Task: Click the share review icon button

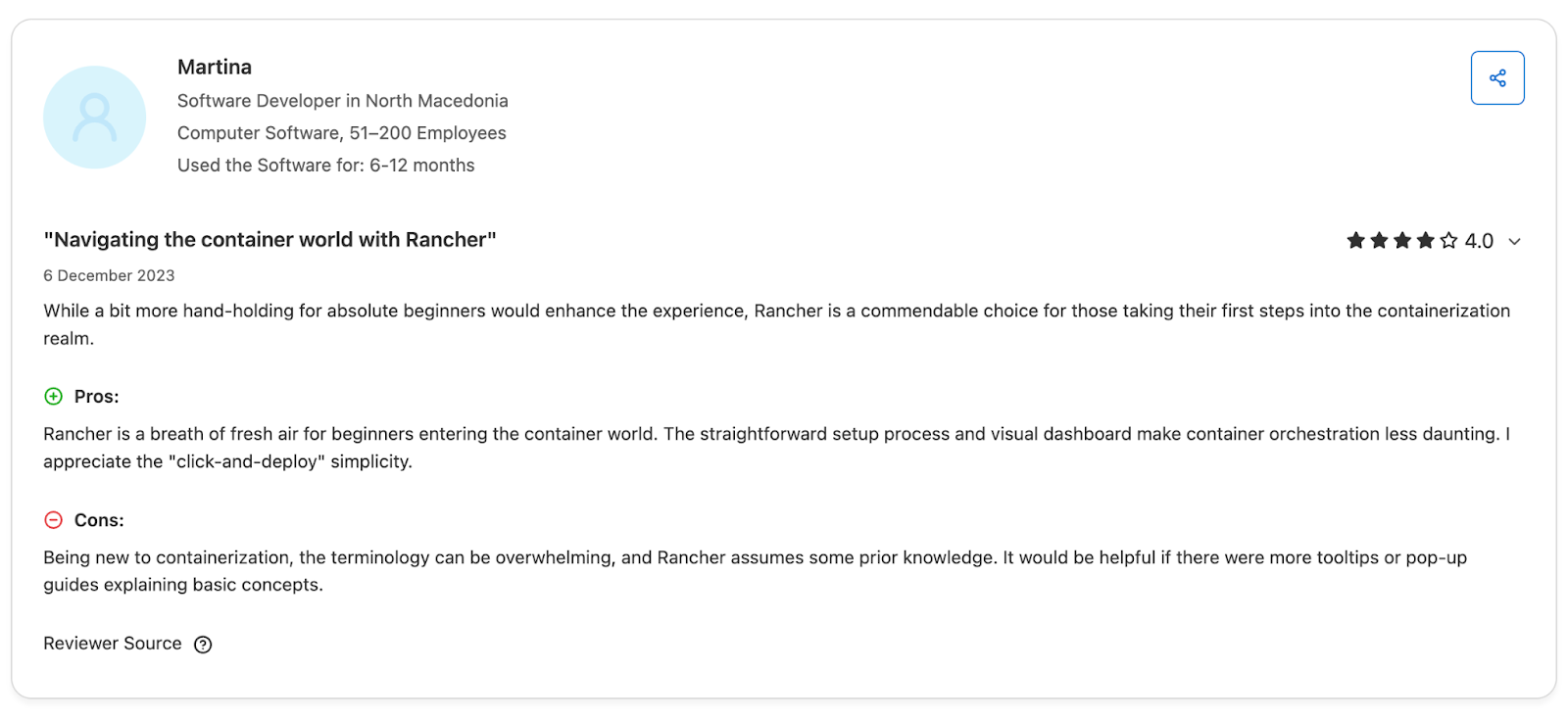Action: (1497, 78)
